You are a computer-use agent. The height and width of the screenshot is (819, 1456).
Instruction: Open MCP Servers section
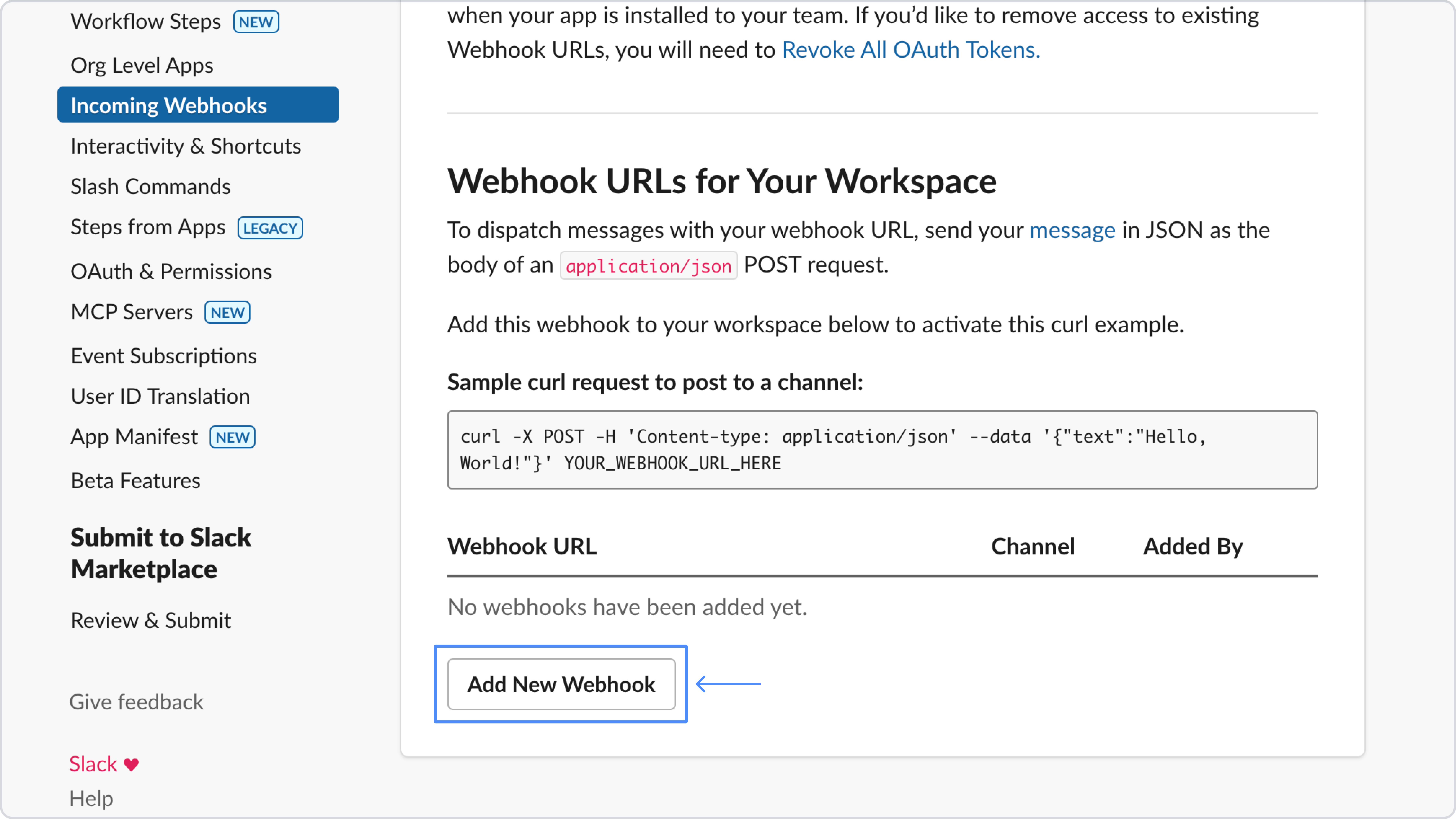(x=131, y=312)
